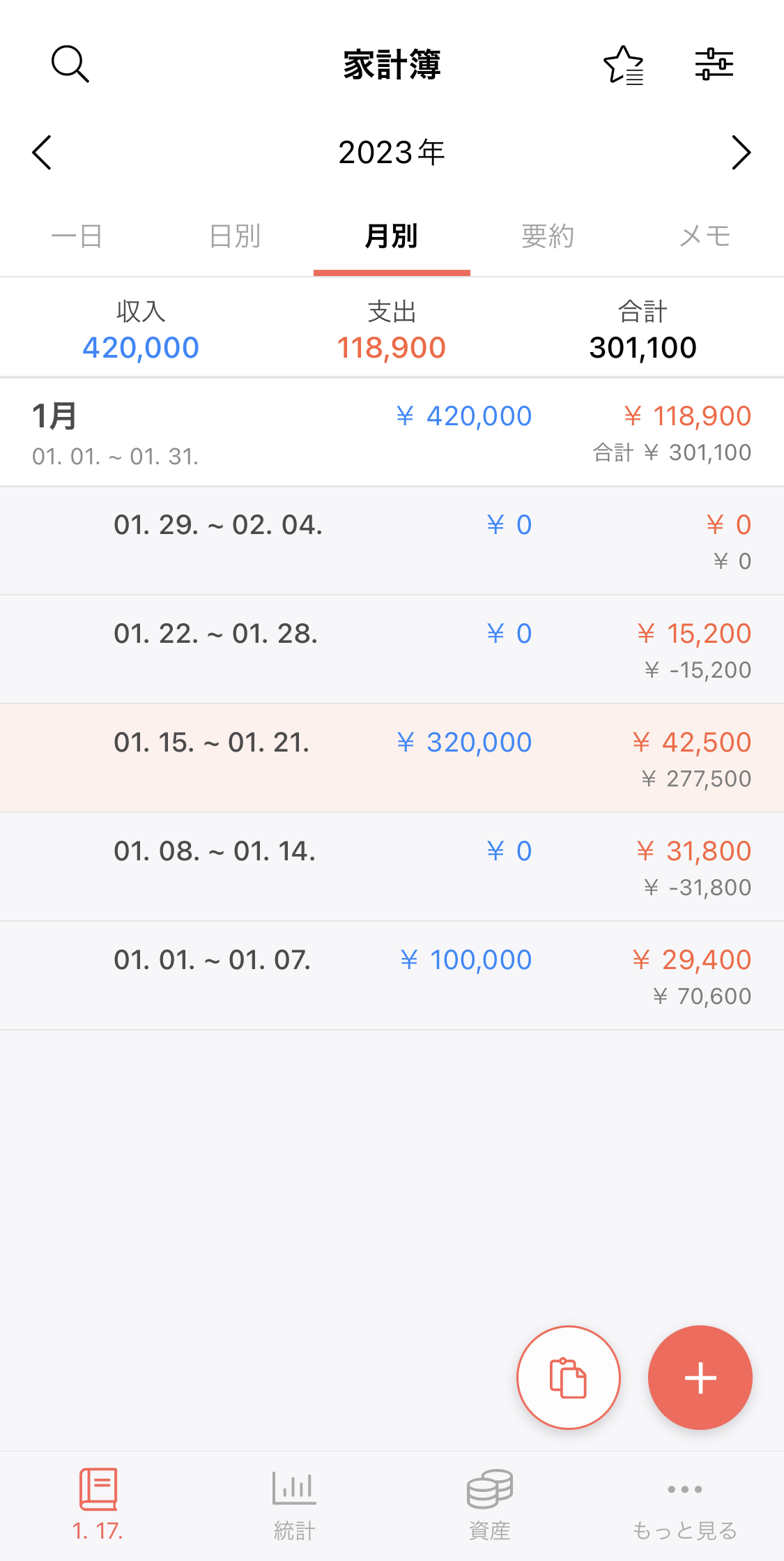Viewport: 784px width, 1561px height.
Task: Open the bookmarks star list icon
Action: pyautogui.click(x=623, y=65)
